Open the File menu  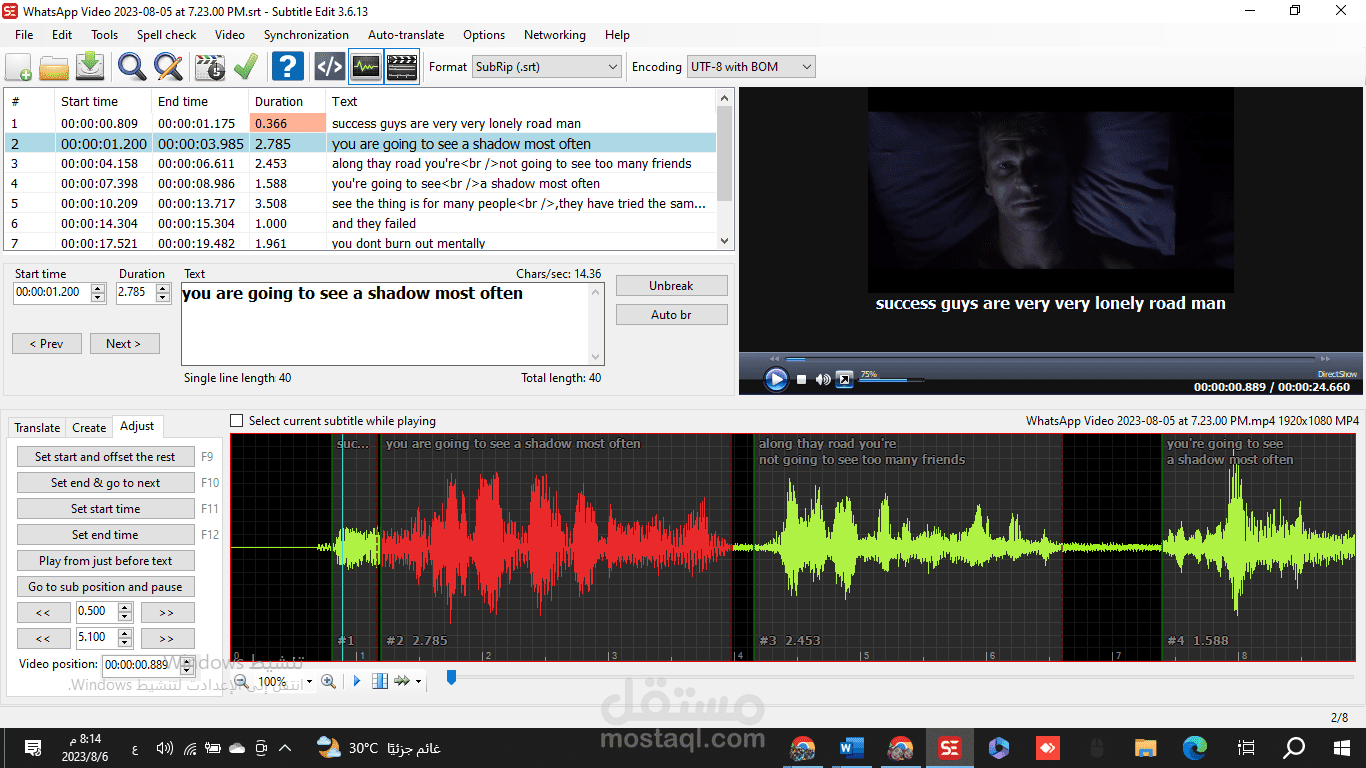click(24, 35)
